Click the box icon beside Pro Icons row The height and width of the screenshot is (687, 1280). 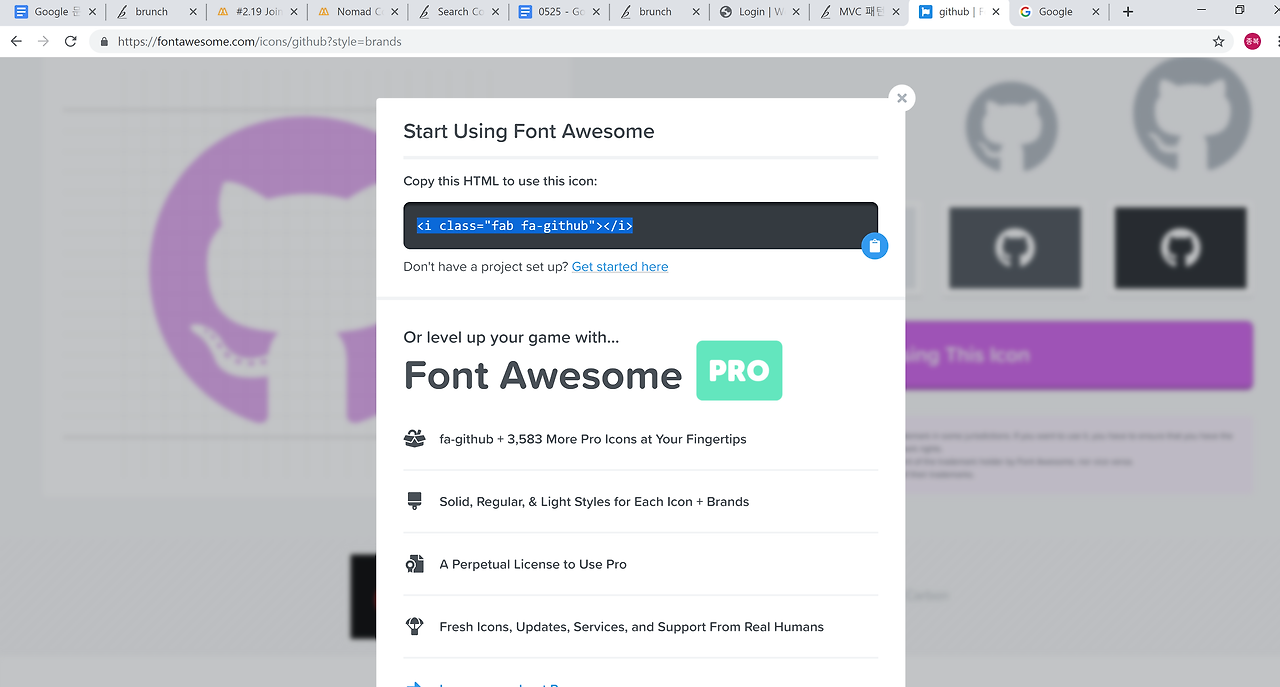(x=414, y=438)
